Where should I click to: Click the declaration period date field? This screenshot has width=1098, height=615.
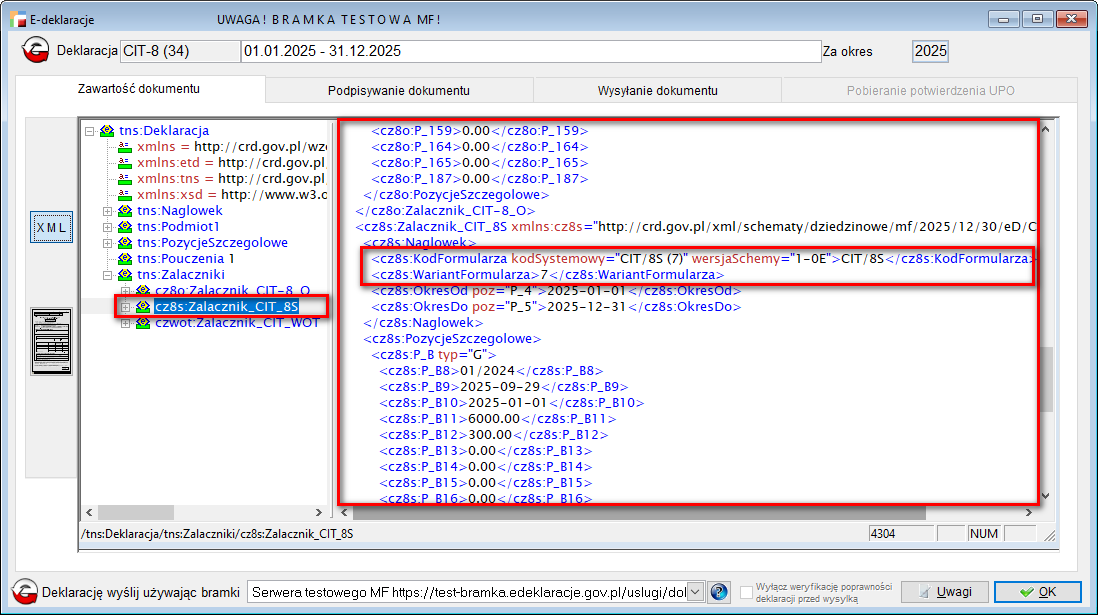click(530, 51)
